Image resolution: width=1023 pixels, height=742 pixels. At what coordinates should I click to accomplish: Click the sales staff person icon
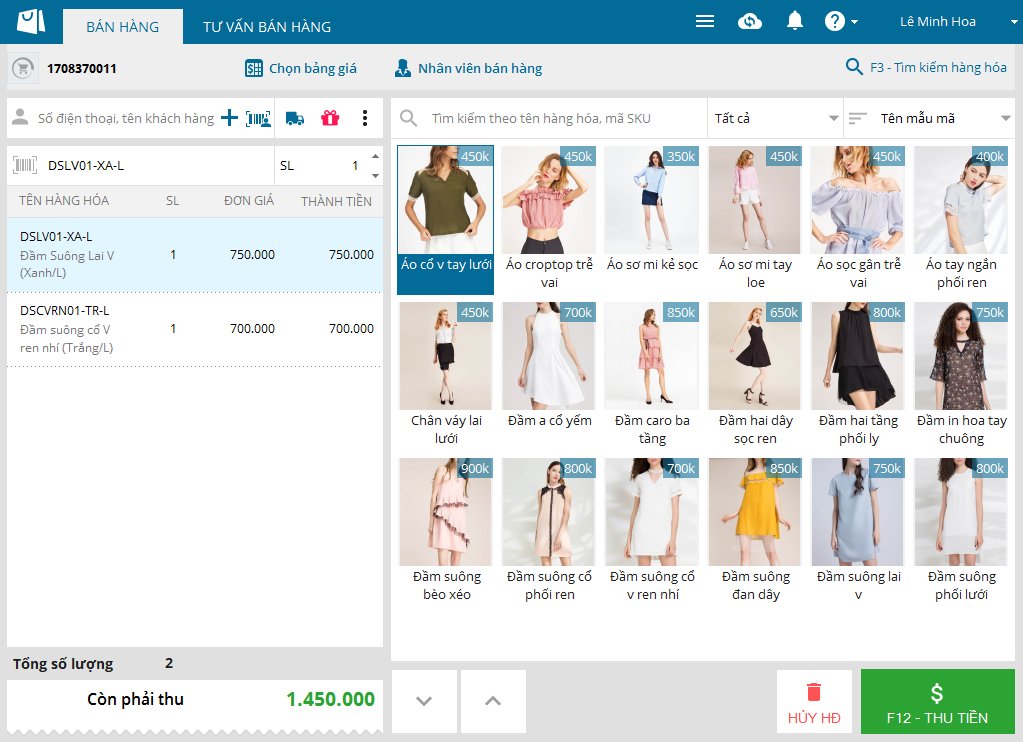click(403, 68)
